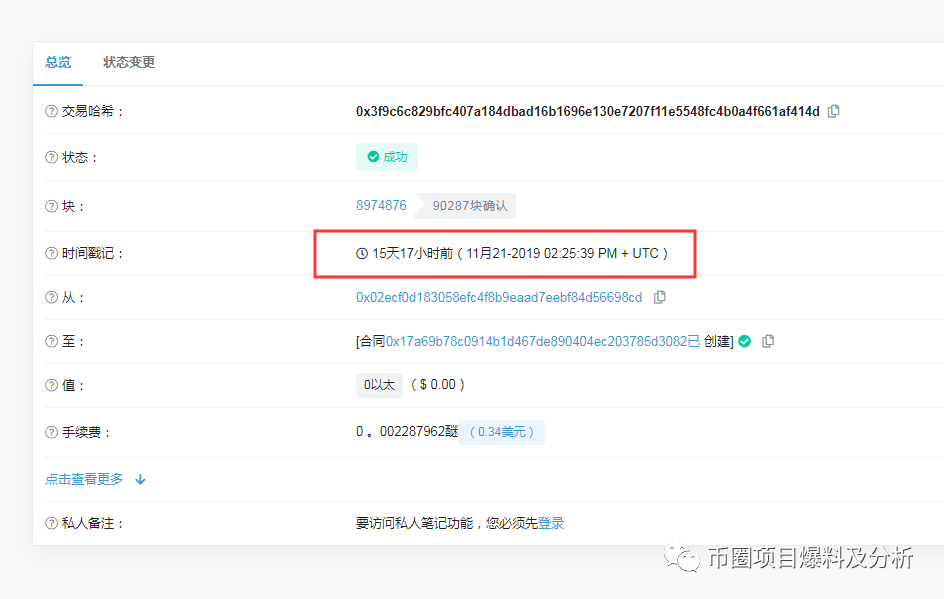This screenshot has height=599, width=944.
Task: Click the 交易哈希 label
Action: tap(93, 111)
